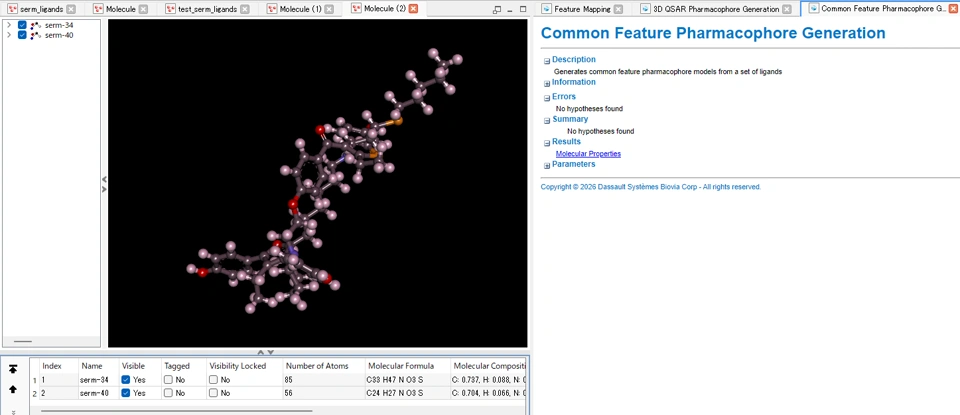The image size is (960, 415).
Task: Collapse the Summary section
Action: click(547, 121)
